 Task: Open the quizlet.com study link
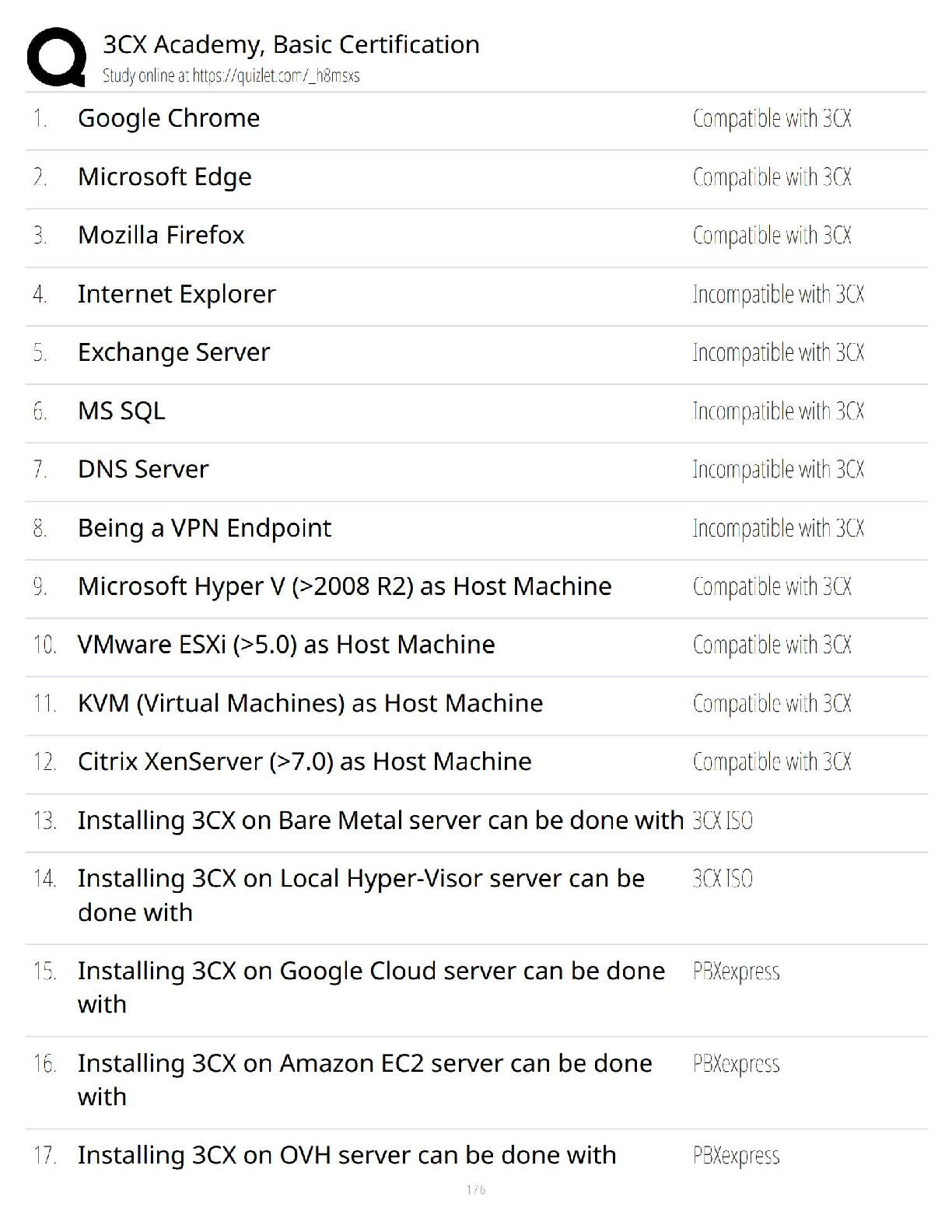click(x=231, y=76)
